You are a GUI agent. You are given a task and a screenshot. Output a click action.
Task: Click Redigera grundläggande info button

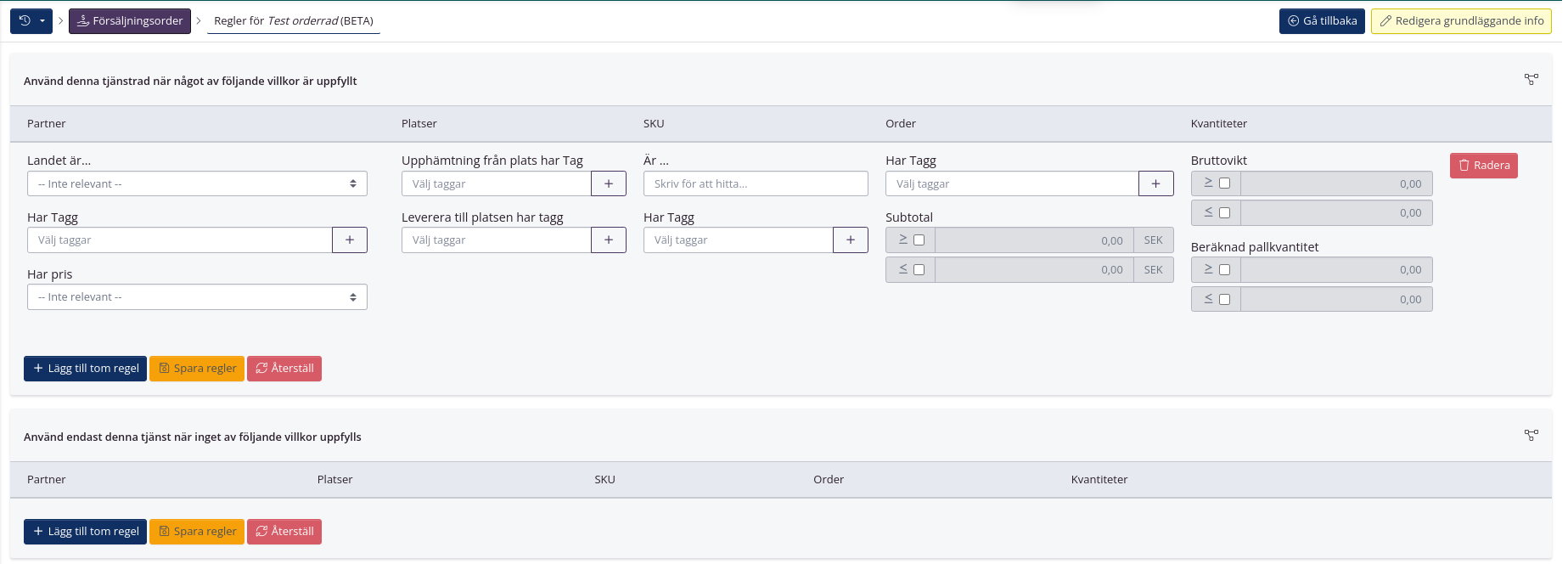[1460, 21]
